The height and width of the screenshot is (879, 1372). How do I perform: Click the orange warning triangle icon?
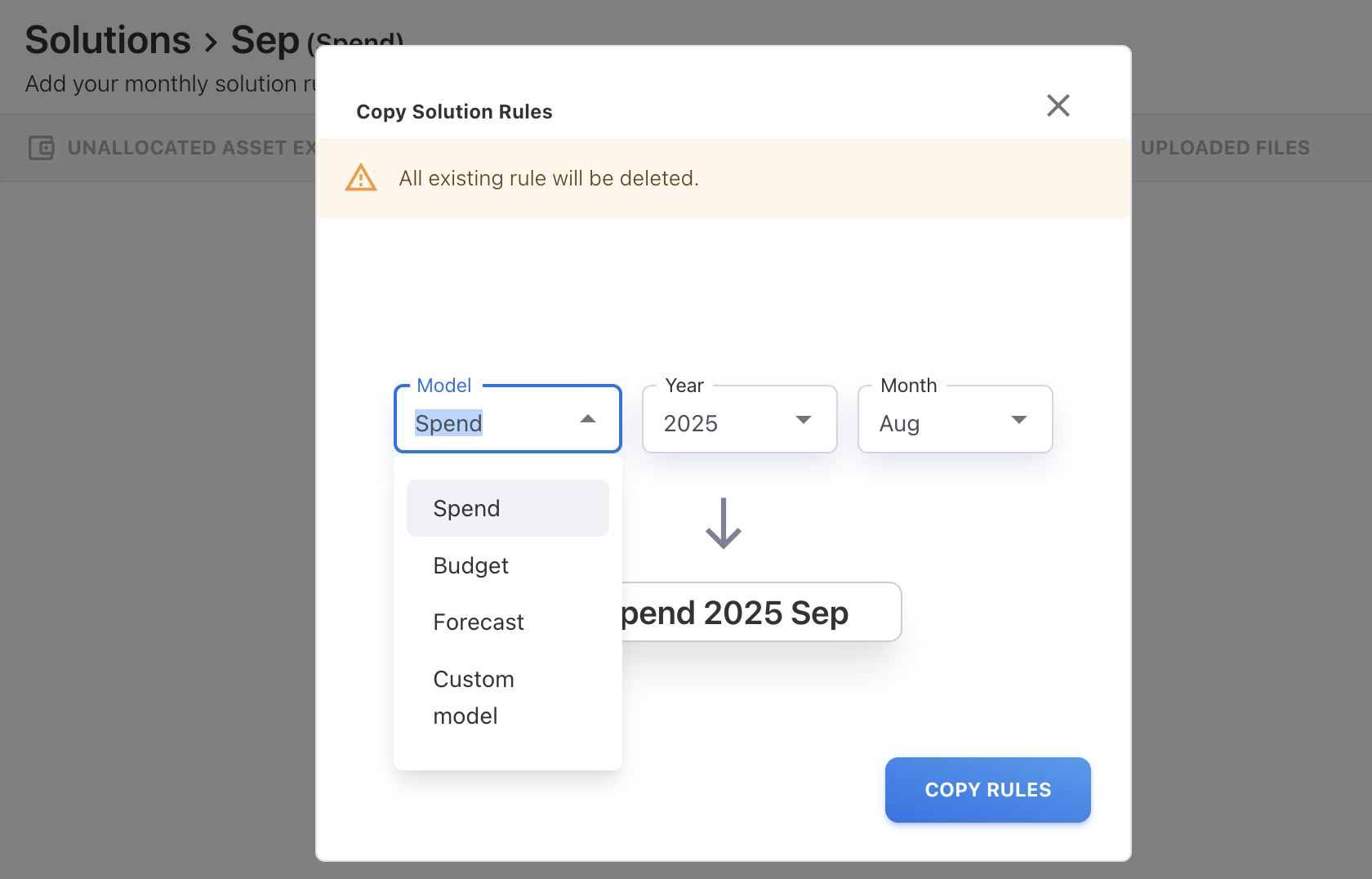pyautogui.click(x=361, y=178)
